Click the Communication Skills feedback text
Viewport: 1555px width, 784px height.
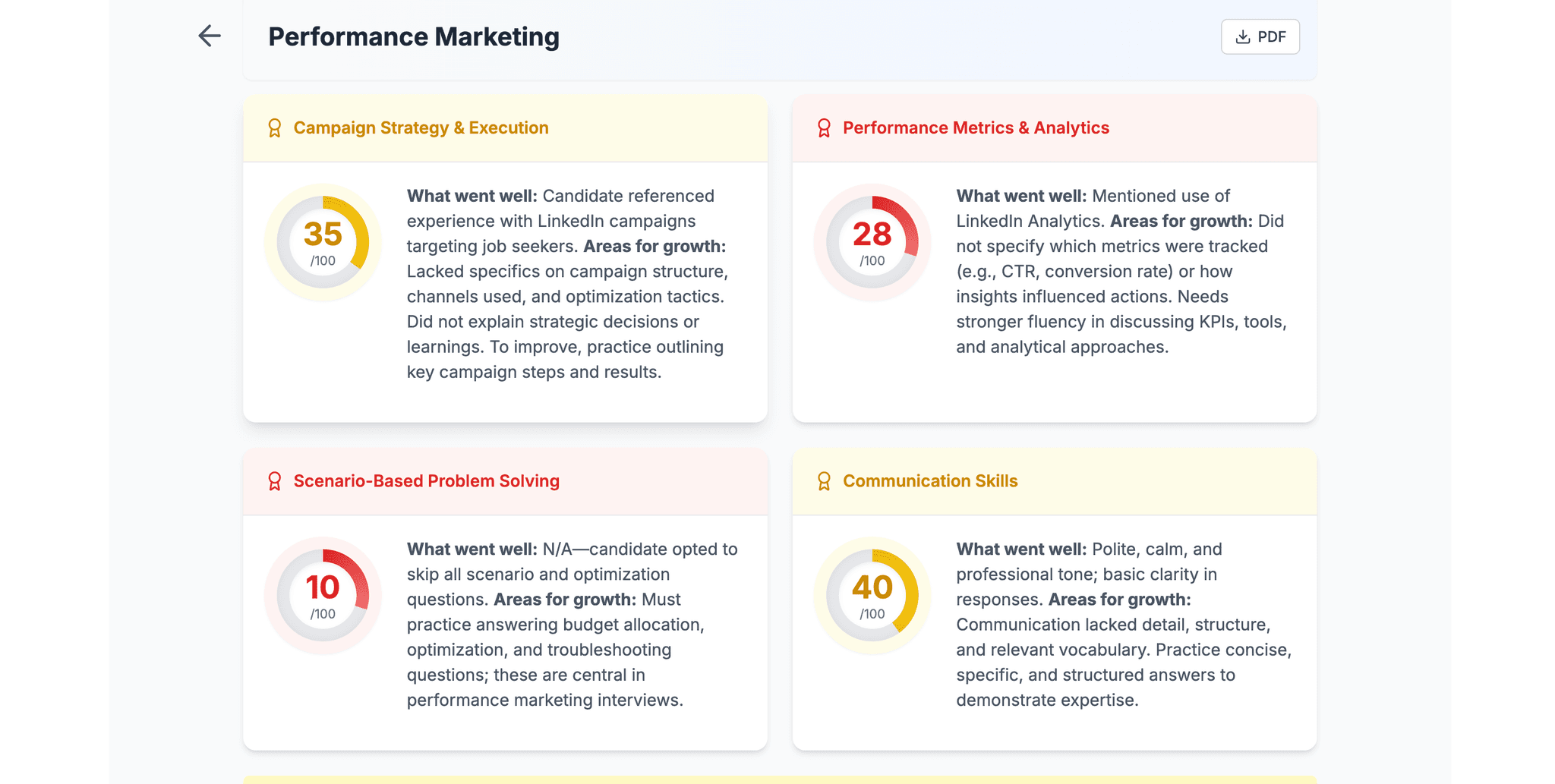click(x=1122, y=624)
